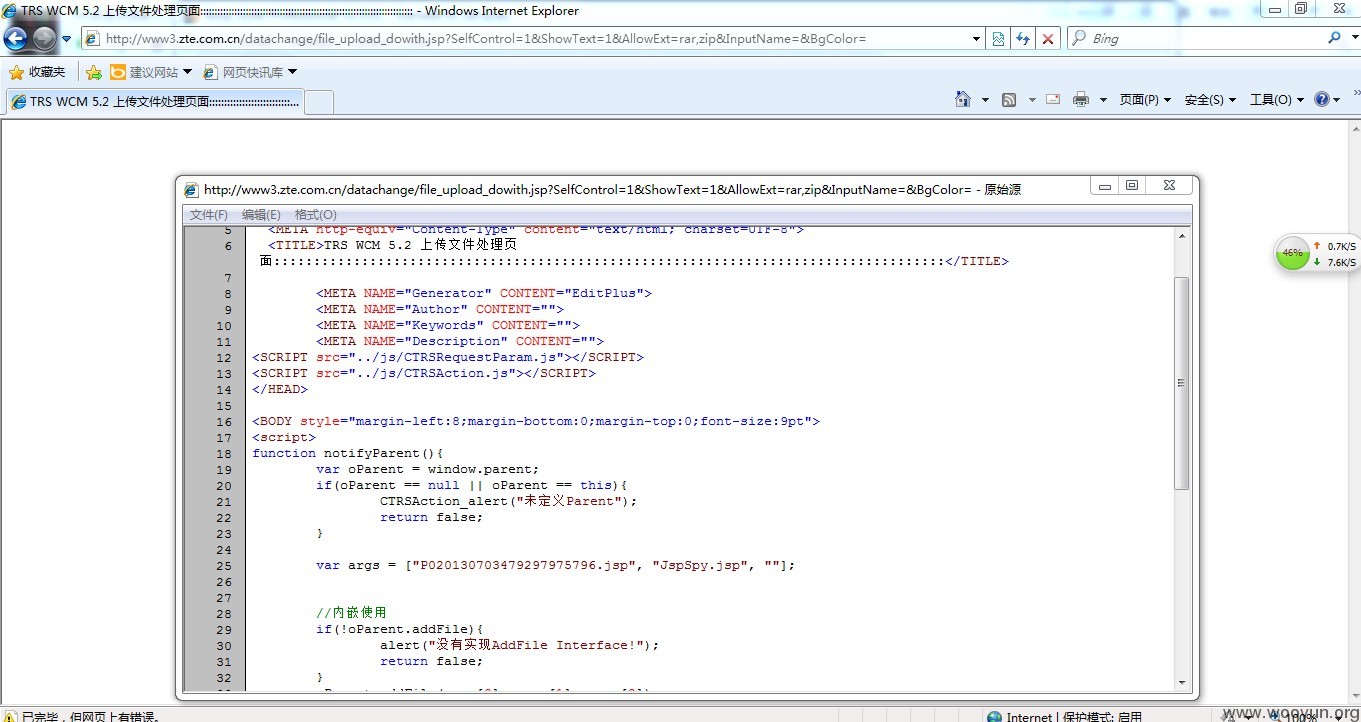Click the ../js/CTRSAction.js script line

pyautogui.click(x=423, y=373)
